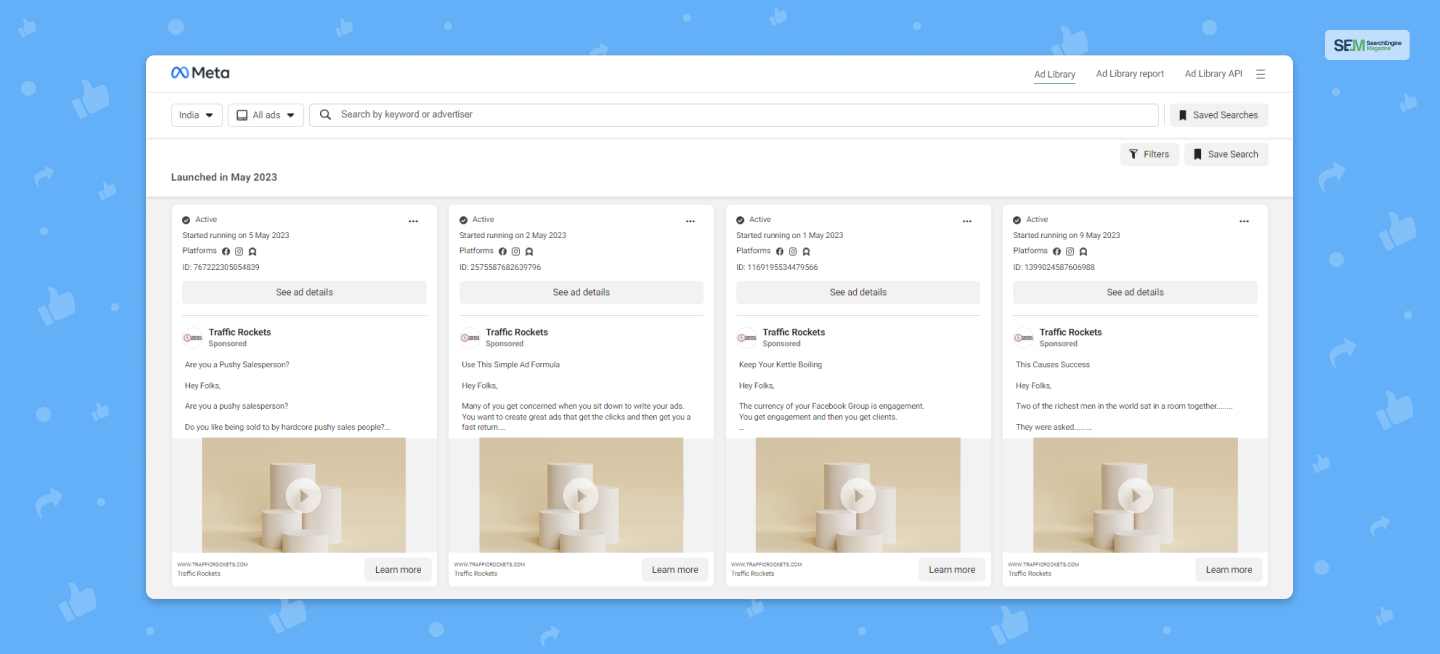
Task: Open the hamburger menu icon in header
Action: click(x=1260, y=74)
